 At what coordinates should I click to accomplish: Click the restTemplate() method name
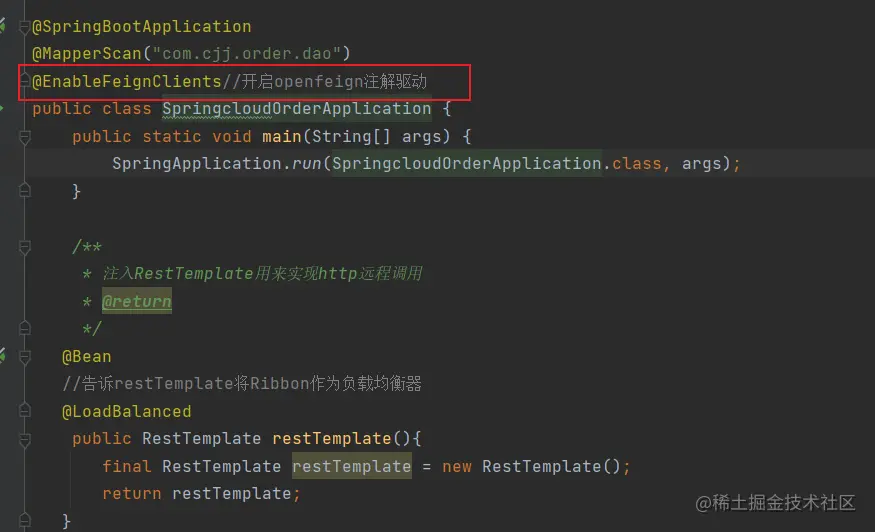(331, 439)
